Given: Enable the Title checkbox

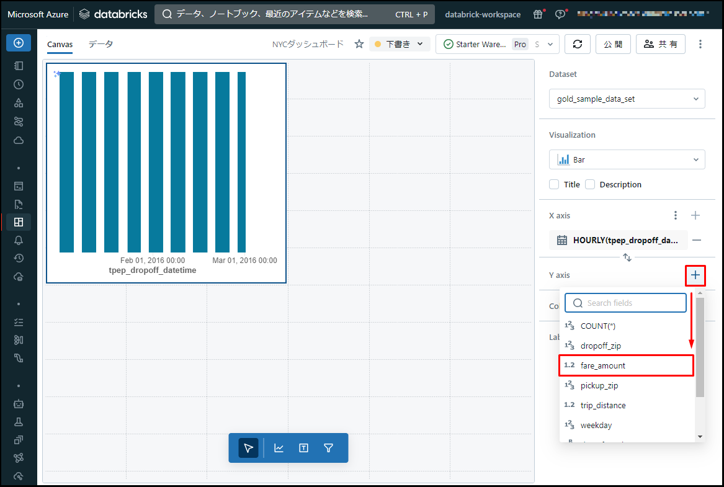Looking at the screenshot, I should tap(555, 184).
